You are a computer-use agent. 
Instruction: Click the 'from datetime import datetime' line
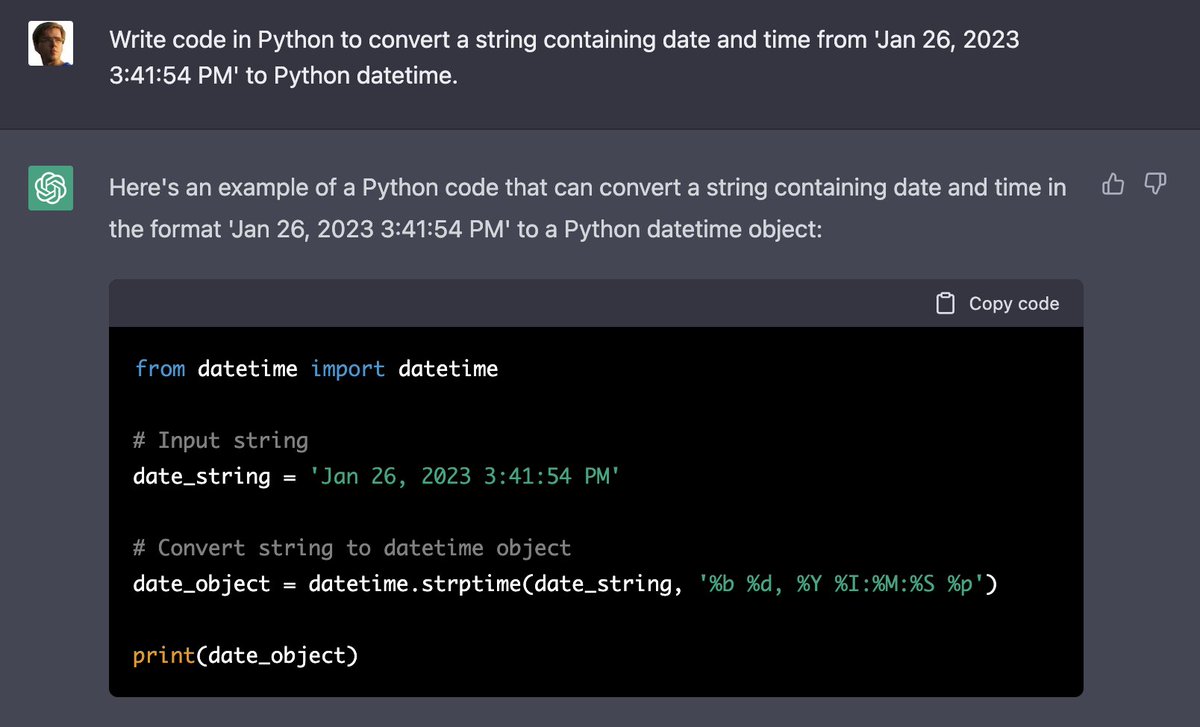click(x=316, y=369)
